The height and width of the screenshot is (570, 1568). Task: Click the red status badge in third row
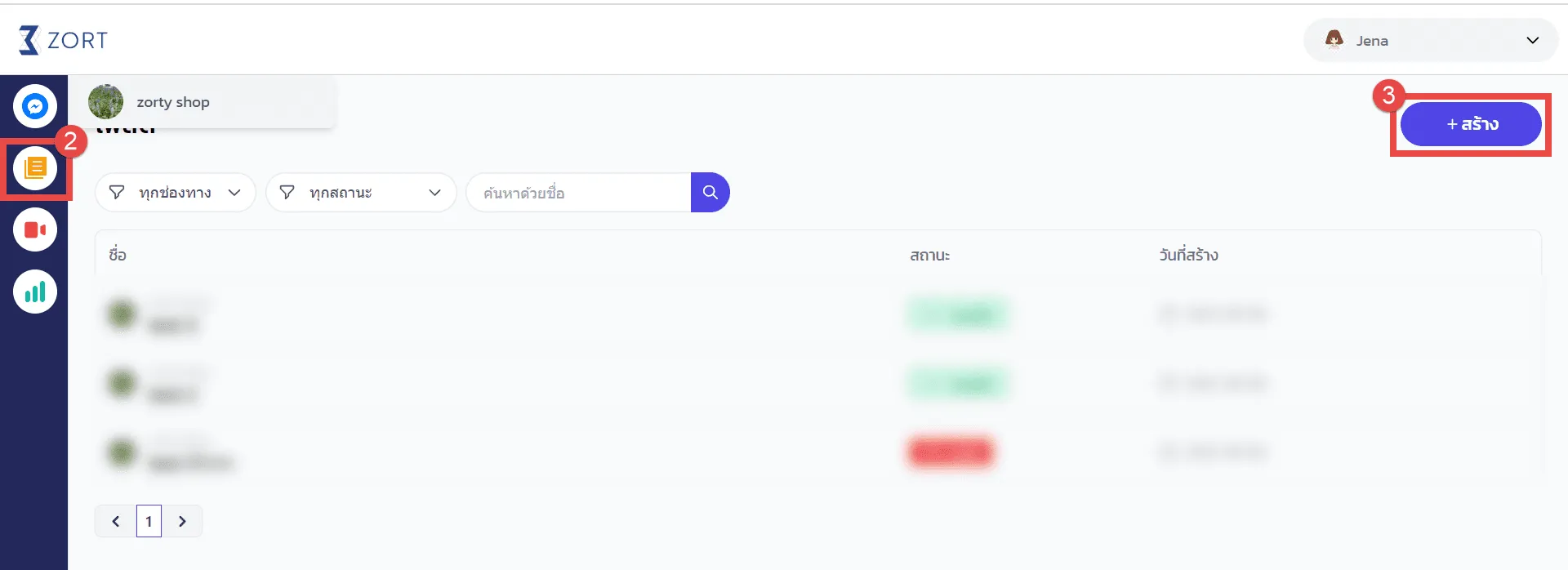(x=951, y=452)
